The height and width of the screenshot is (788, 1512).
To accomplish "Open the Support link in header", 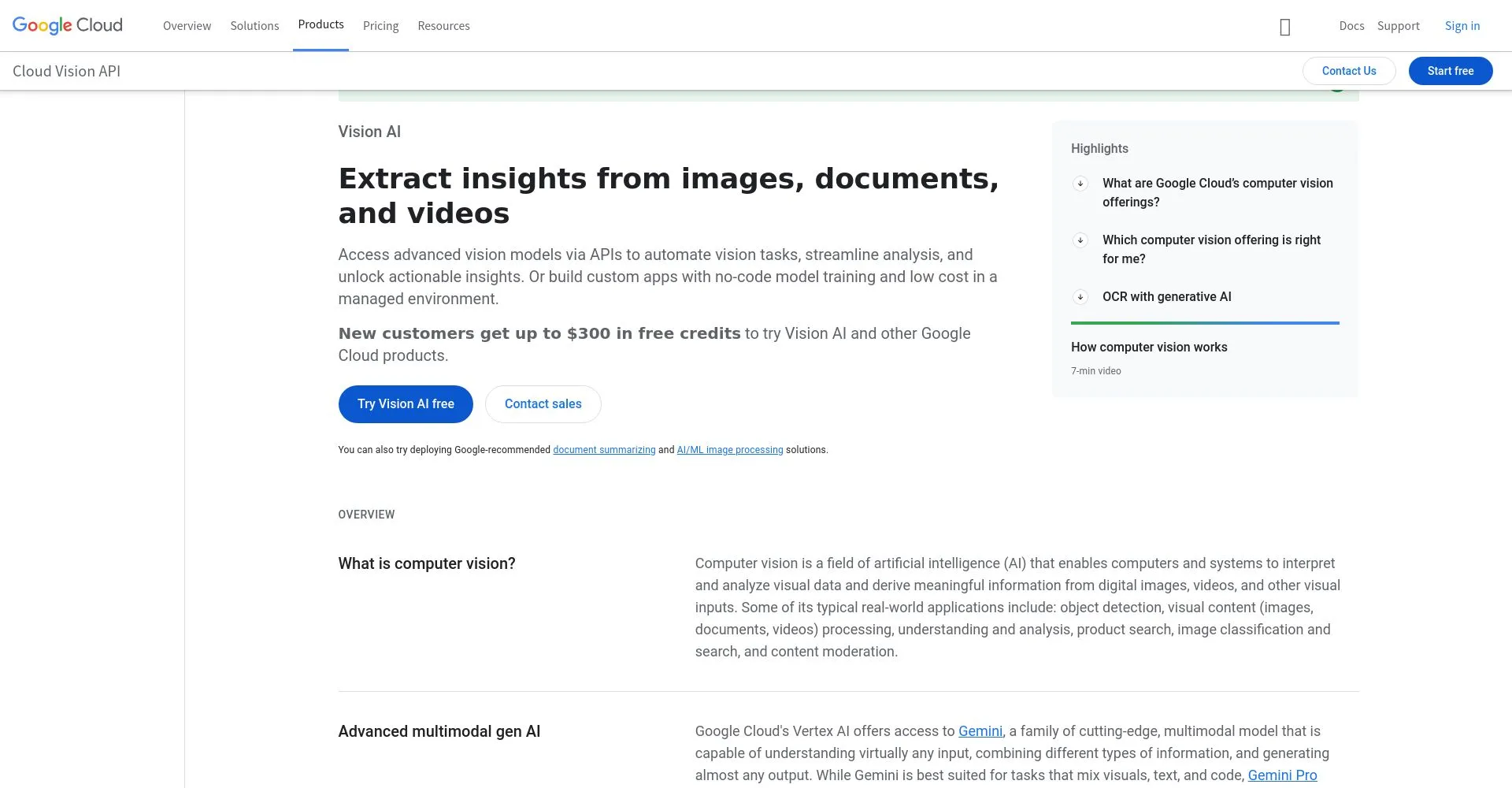I will click(1398, 26).
